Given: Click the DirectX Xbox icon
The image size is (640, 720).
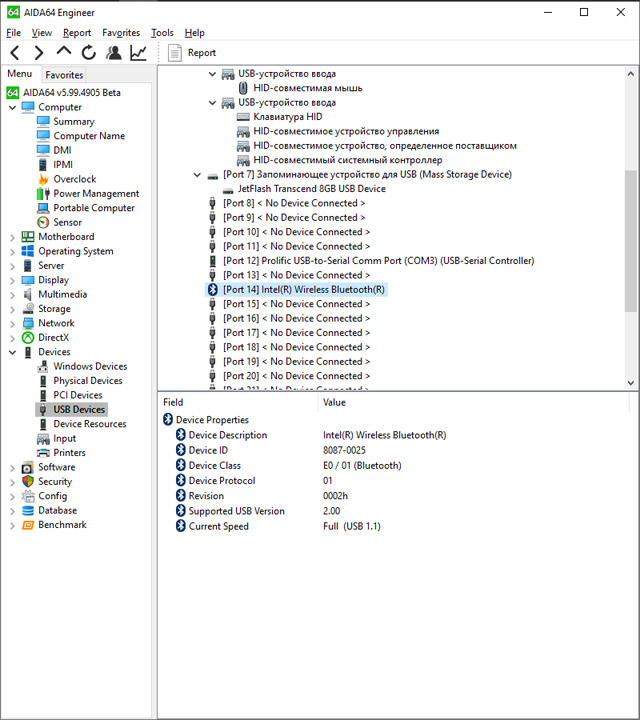Looking at the screenshot, I should point(28,338).
